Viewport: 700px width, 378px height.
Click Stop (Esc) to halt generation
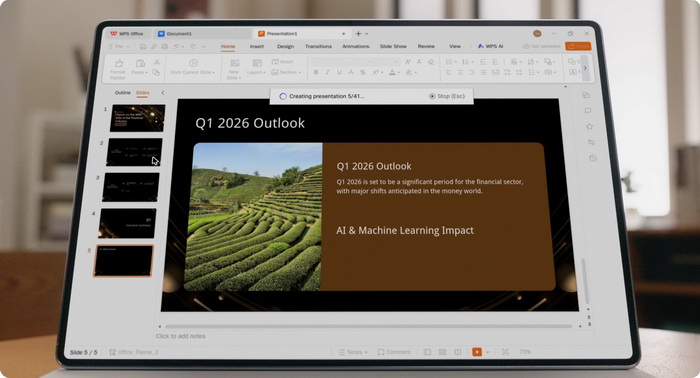pos(447,96)
